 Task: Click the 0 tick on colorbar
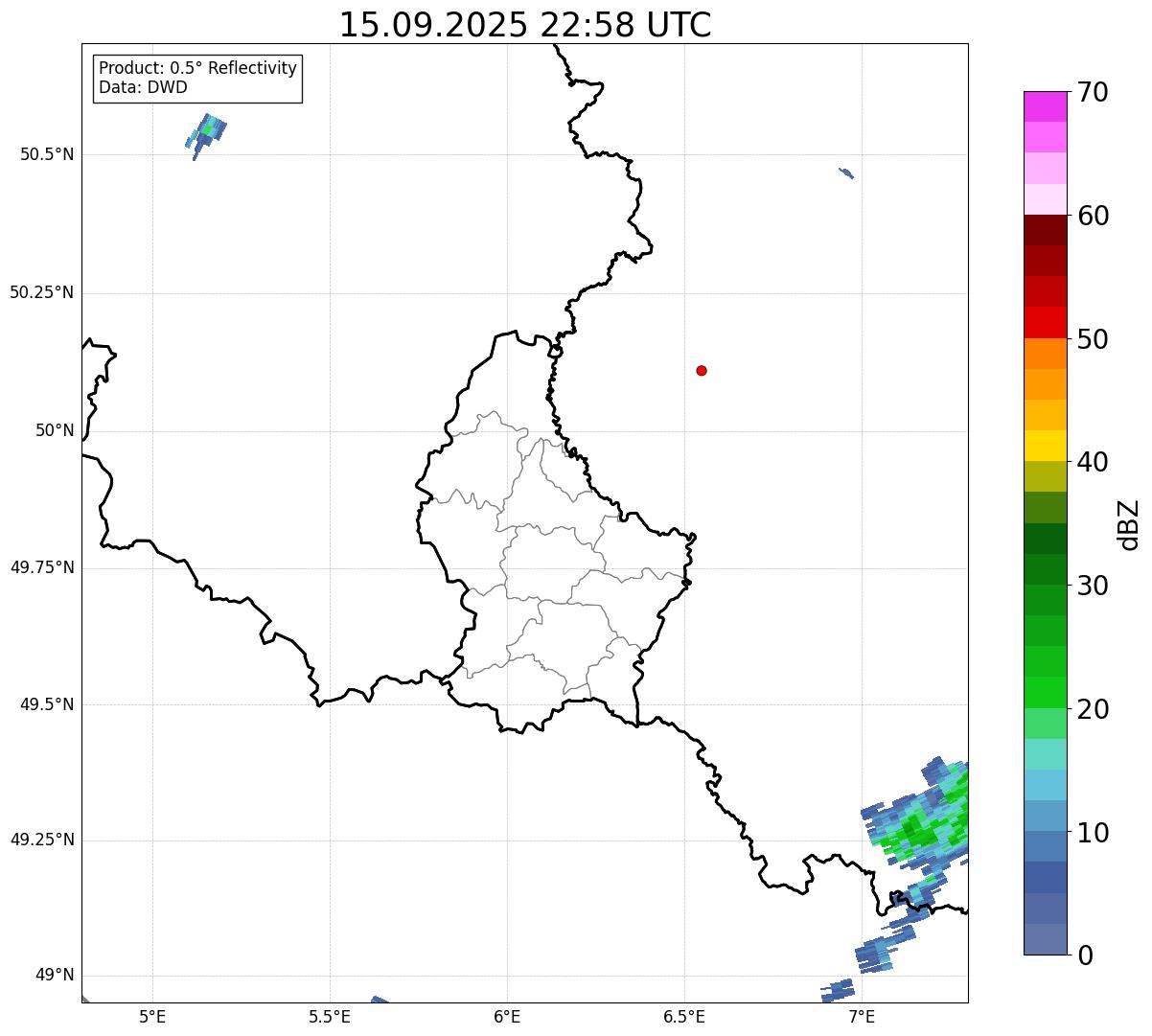[x=1084, y=955]
